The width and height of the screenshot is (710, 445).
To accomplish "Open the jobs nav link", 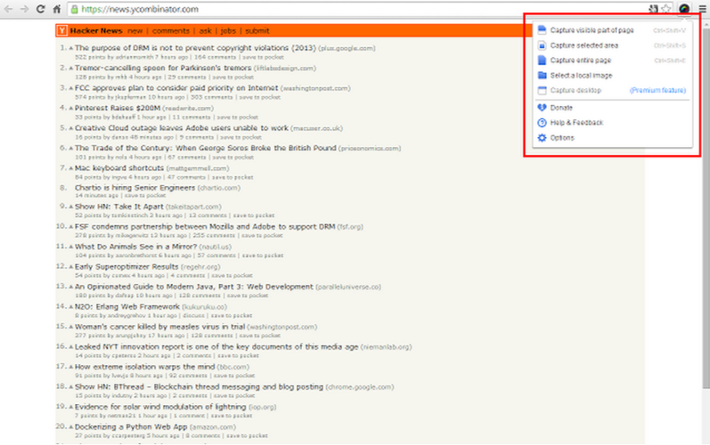I will [228, 31].
